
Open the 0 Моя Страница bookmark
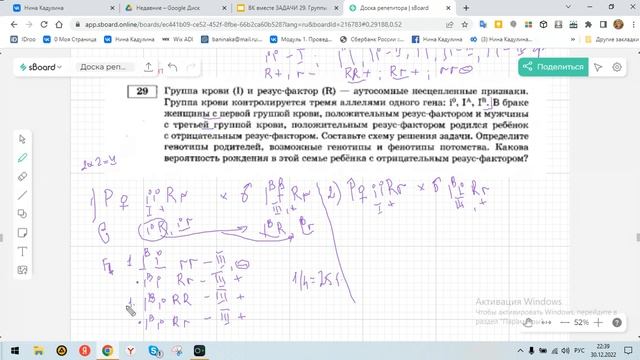pos(70,39)
